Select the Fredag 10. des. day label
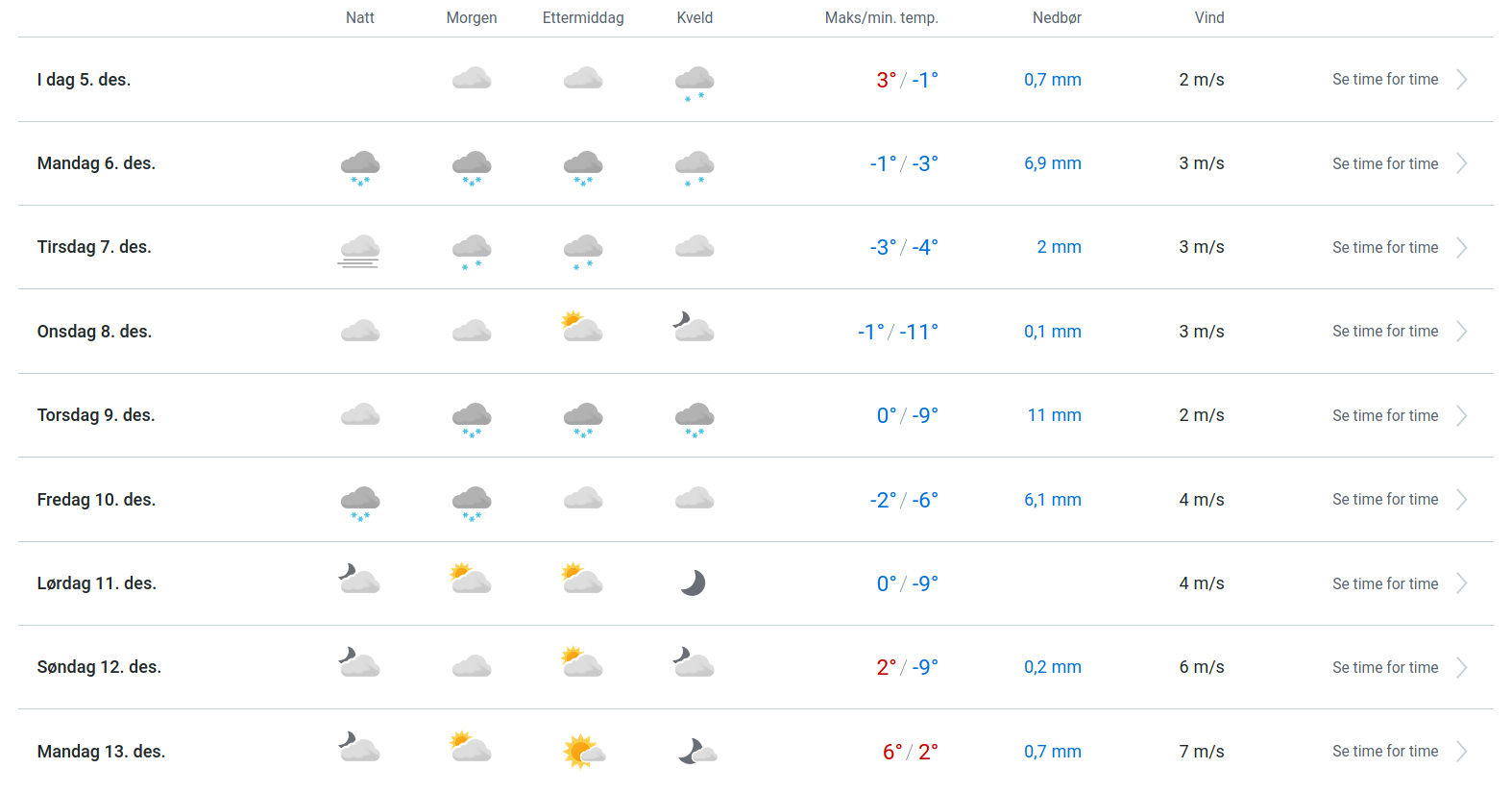The height and width of the screenshot is (793, 1512). click(96, 500)
